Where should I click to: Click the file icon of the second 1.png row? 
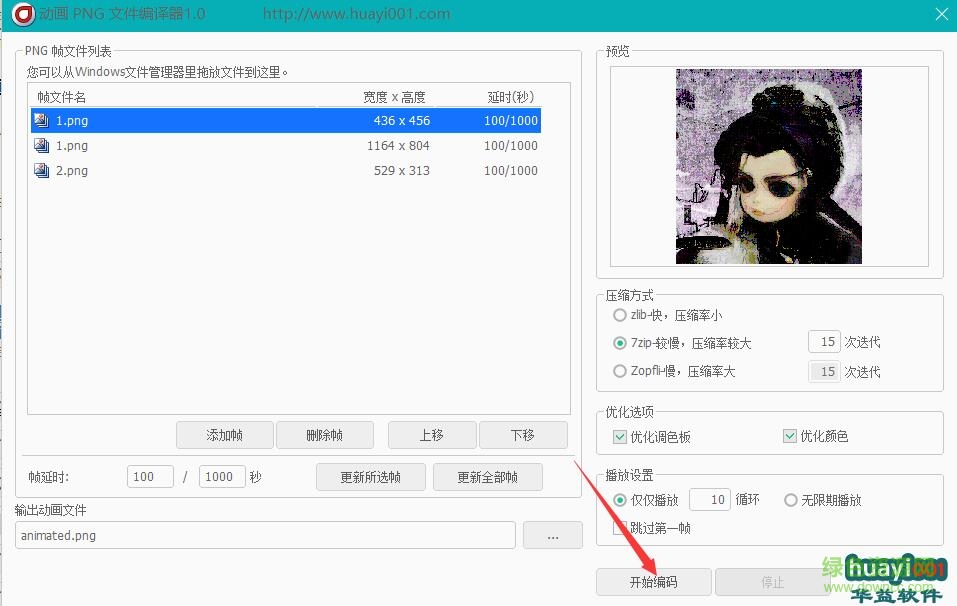point(40,145)
